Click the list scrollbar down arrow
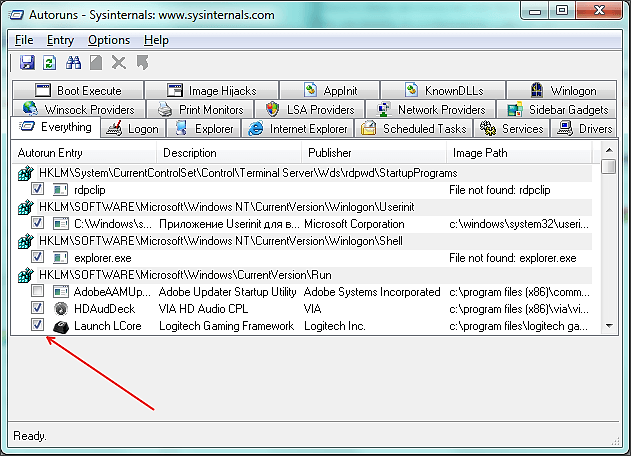This screenshot has height=456, width=631. click(608, 326)
